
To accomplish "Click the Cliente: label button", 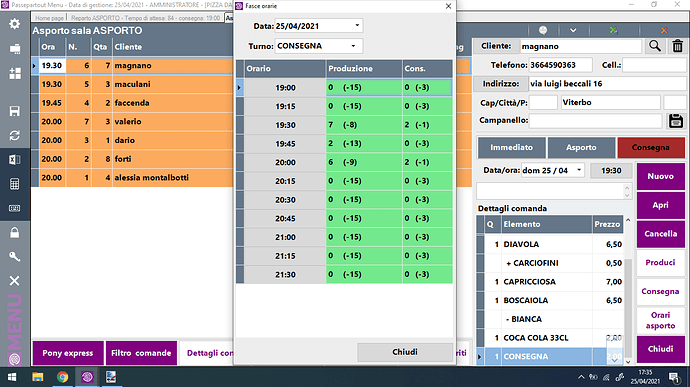I will pos(495,46).
